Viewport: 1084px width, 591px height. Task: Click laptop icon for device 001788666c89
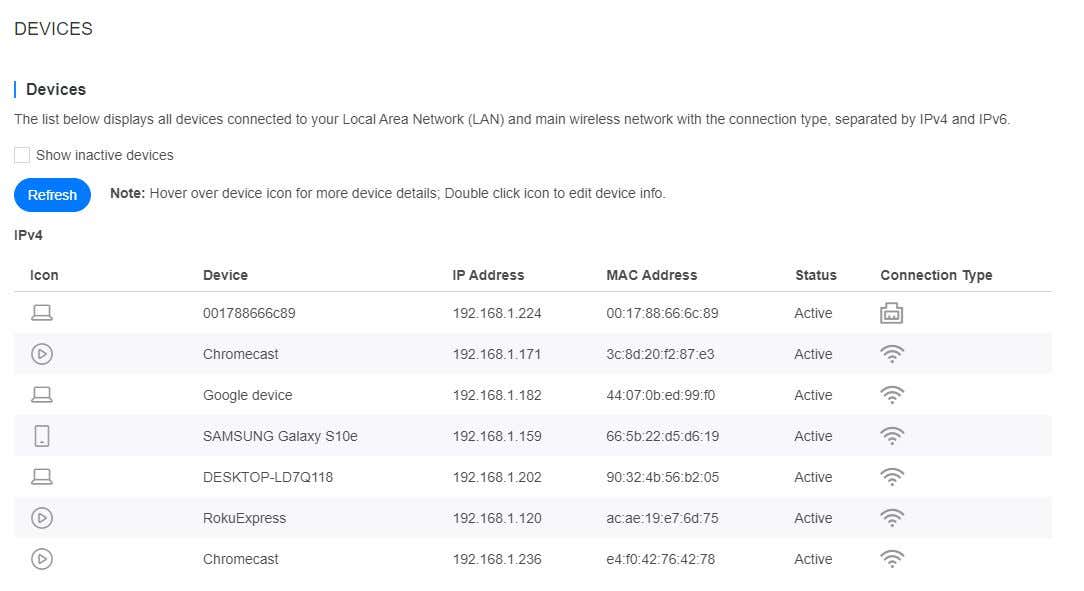(41, 313)
